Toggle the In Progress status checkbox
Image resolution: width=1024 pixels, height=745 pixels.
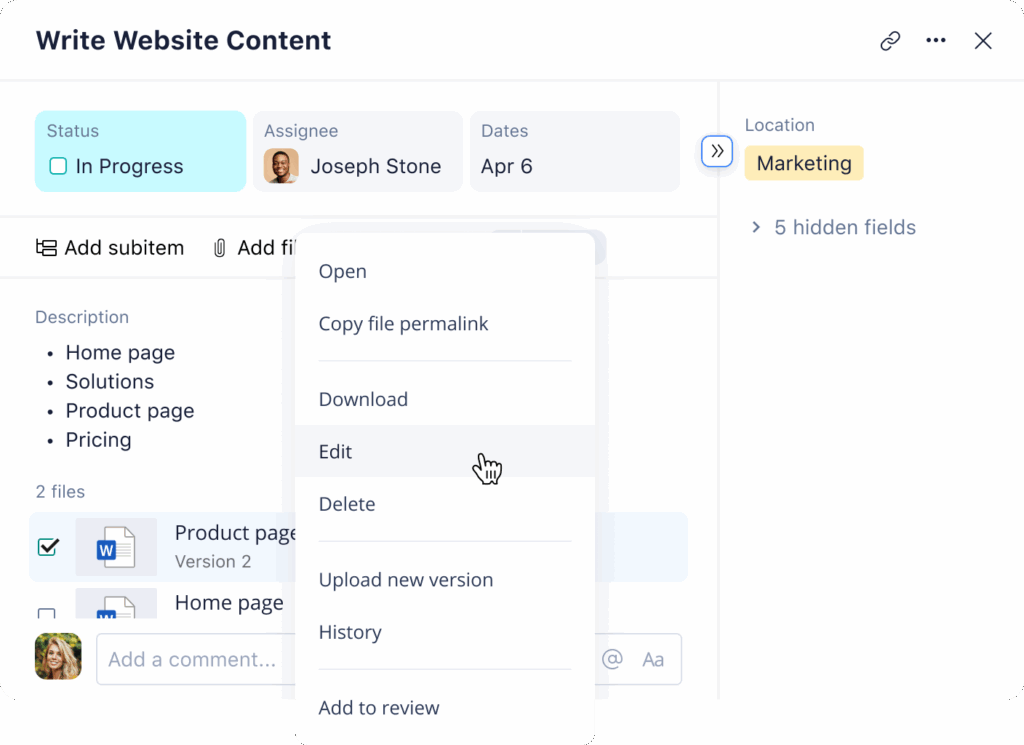[x=58, y=166]
